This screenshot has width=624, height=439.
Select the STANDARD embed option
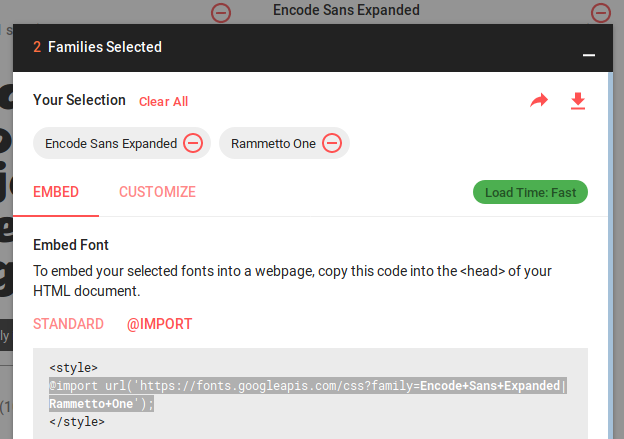pos(68,324)
